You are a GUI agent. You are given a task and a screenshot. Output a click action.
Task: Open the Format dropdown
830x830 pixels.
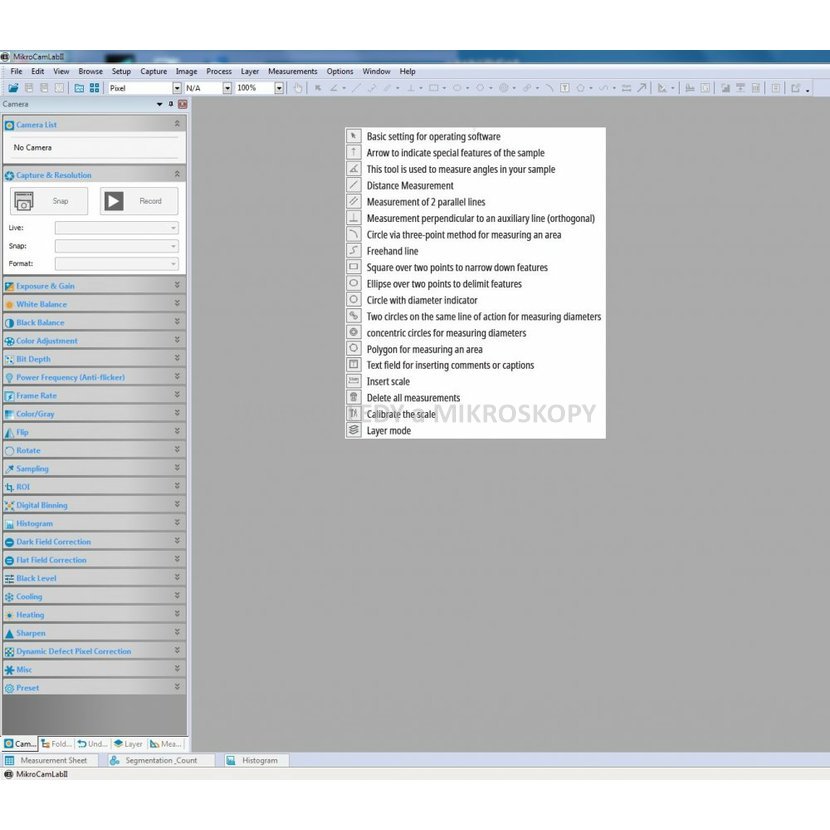(116, 264)
